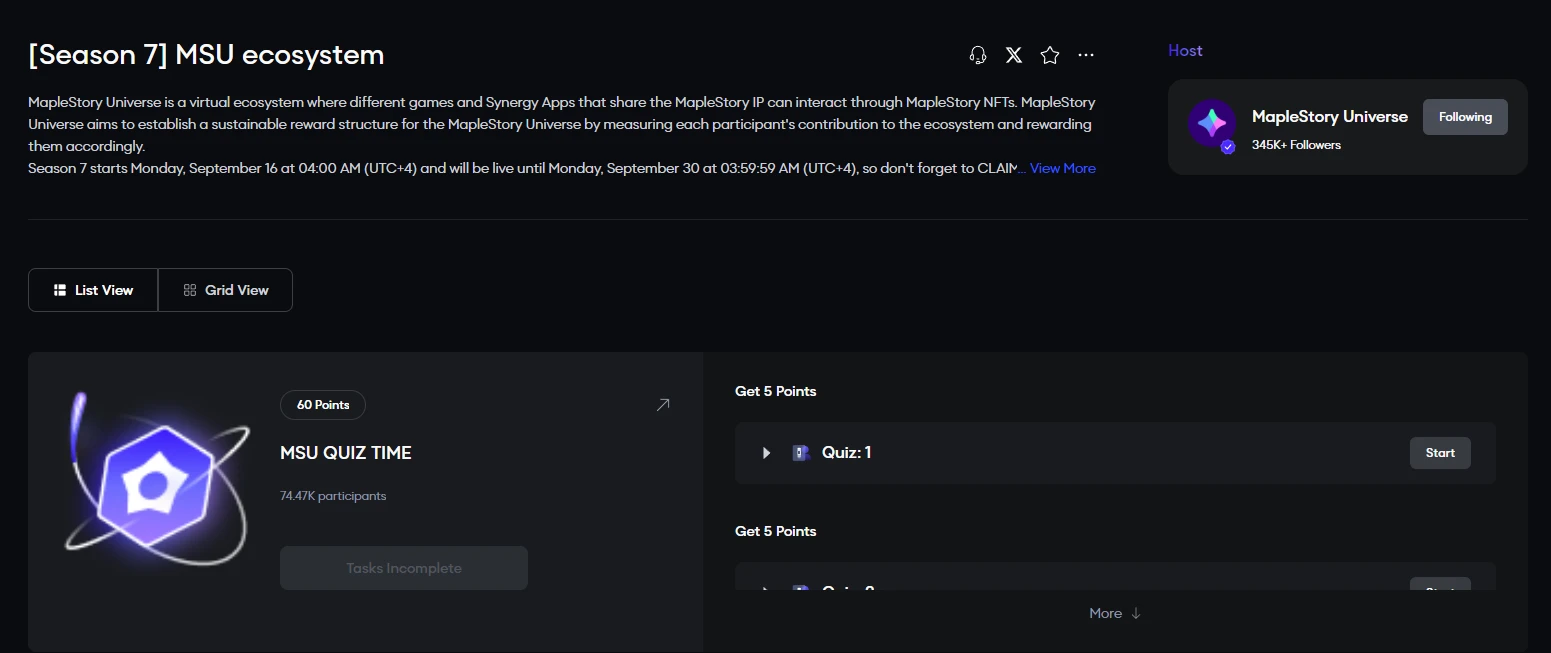Screen dimensions: 1551x653
Task: Click the verified badge on host avatar
Action: click(x=1228, y=147)
